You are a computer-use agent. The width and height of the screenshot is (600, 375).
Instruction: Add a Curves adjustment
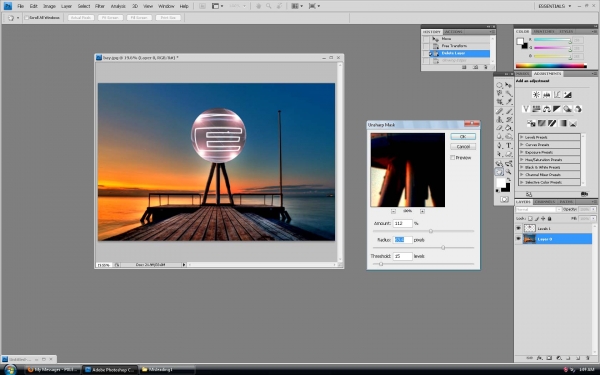[x=557, y=95]
